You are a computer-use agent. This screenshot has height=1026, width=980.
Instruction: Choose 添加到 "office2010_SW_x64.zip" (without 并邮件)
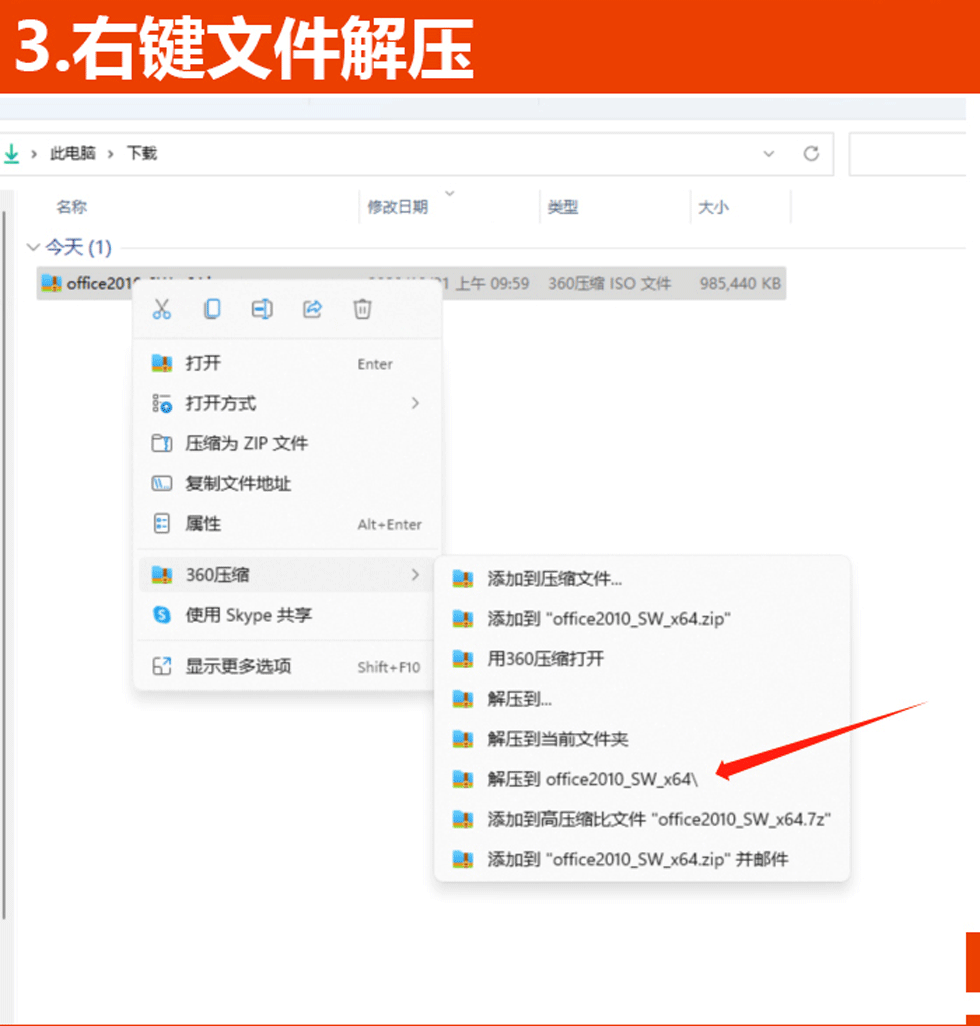point(642,618)
